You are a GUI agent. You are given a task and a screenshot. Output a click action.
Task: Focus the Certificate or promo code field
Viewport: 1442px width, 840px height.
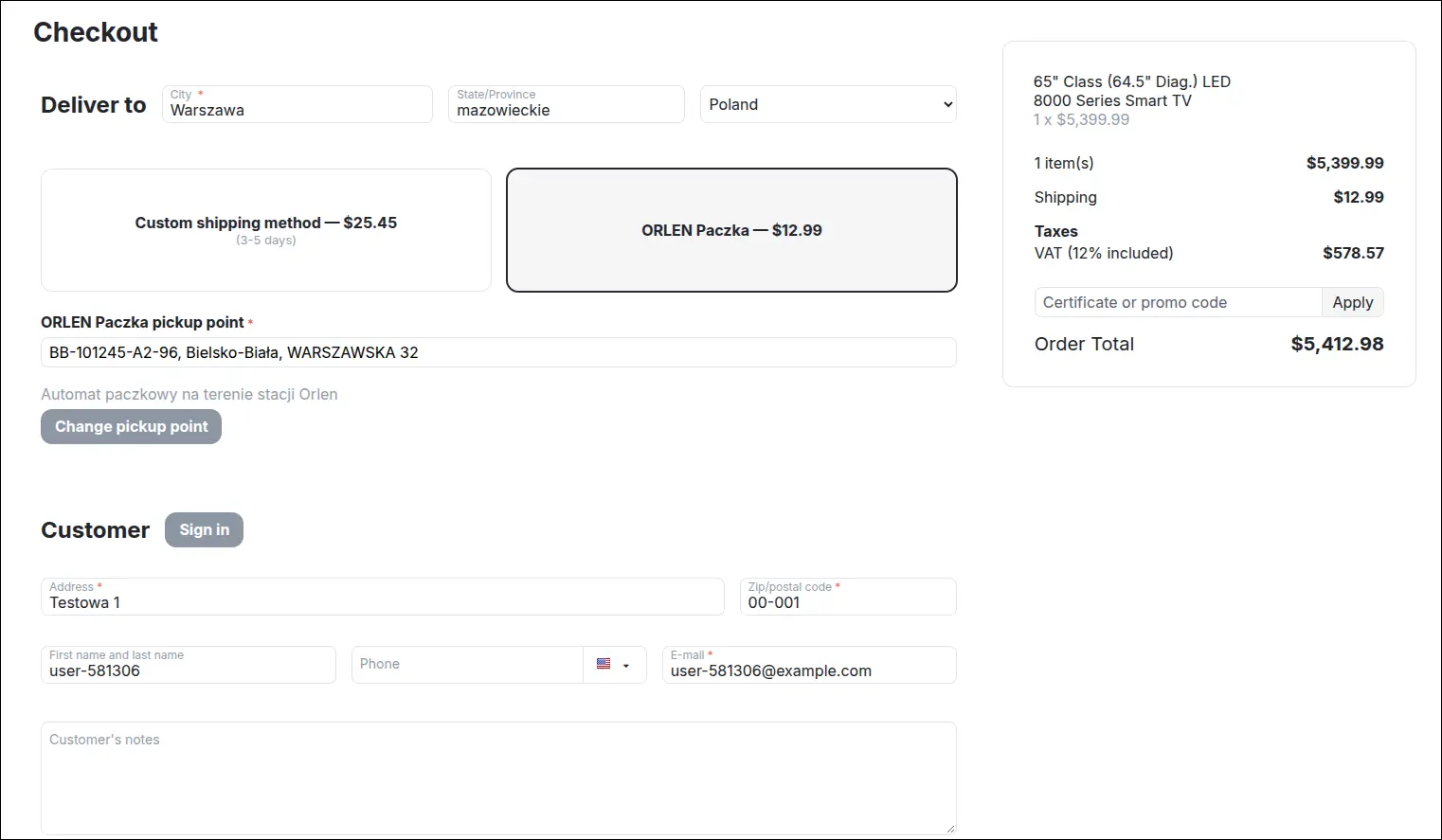[x=1178, y=302]
